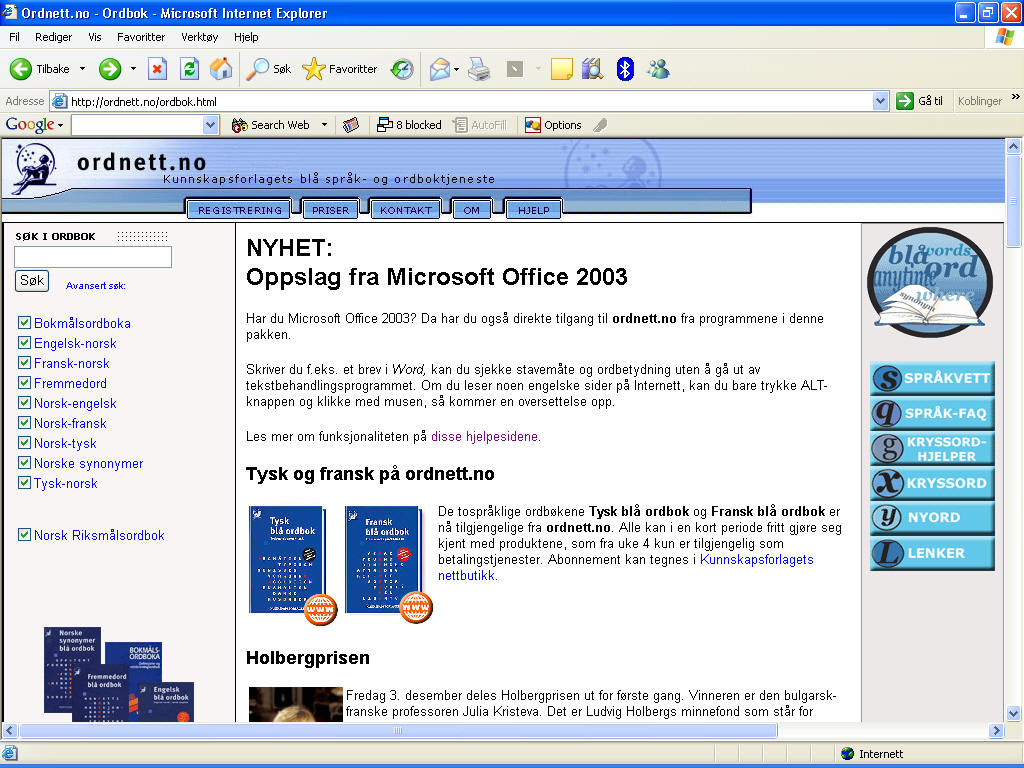Expand the toolbar chevron next to Koblinger
Screen dimensions: 1024x768
click(1016, 97)
